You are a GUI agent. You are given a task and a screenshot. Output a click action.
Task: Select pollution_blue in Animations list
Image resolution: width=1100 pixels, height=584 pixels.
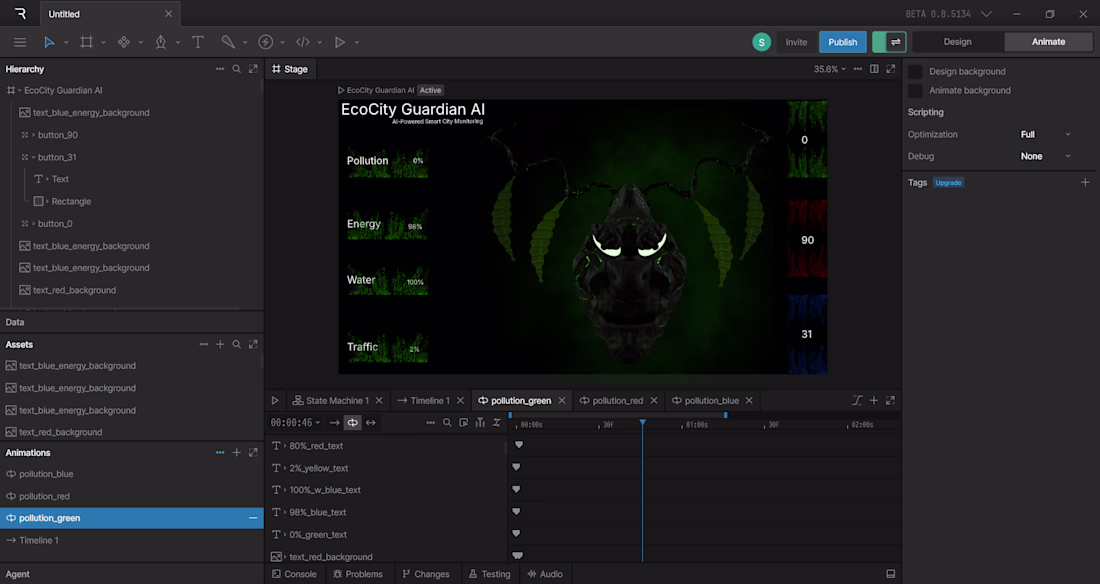tap(132, 474)
